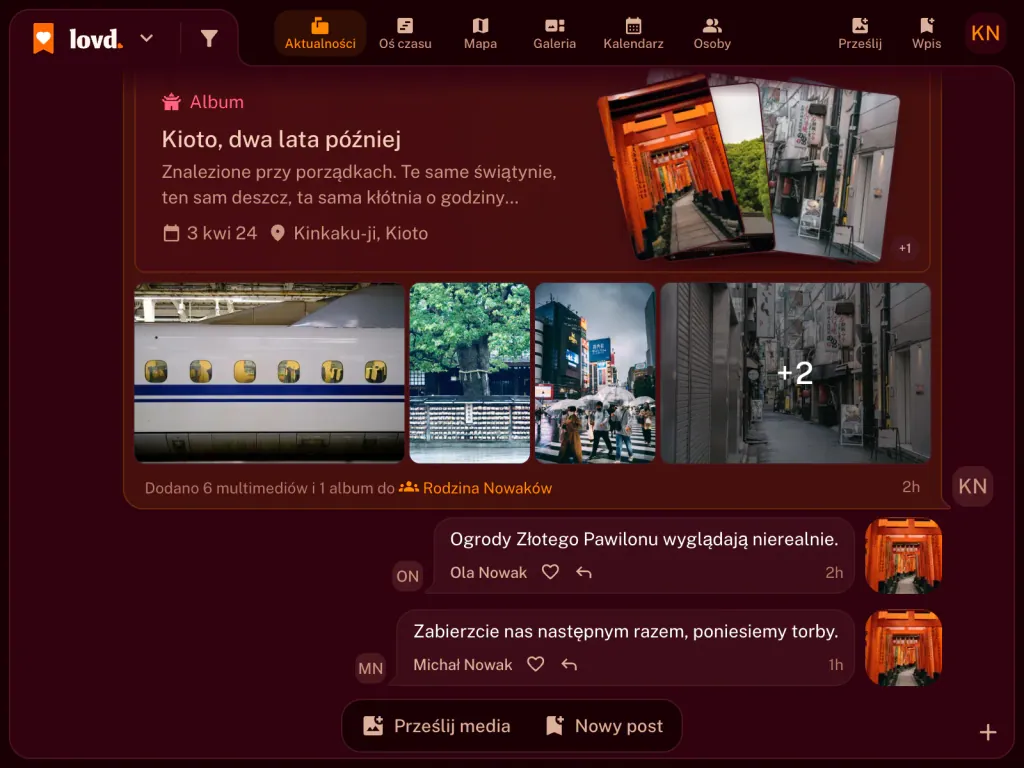
Task: Click the location Kinkaku-ji, Kioto
Action: click(350, 233)
